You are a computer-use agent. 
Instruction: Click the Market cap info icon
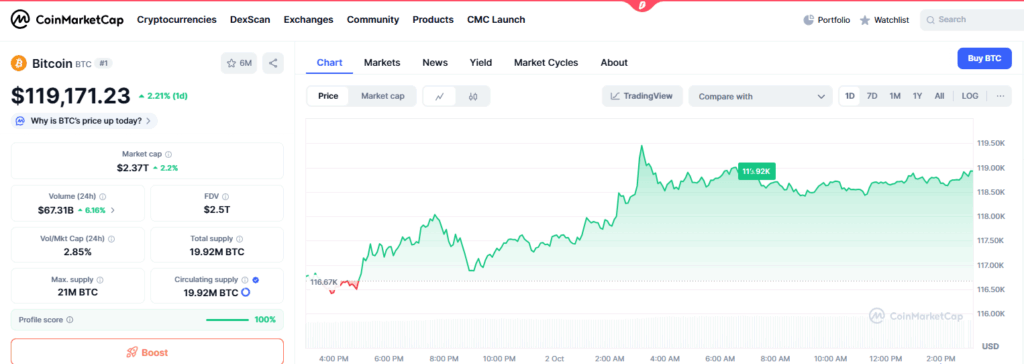coord(168,154)
